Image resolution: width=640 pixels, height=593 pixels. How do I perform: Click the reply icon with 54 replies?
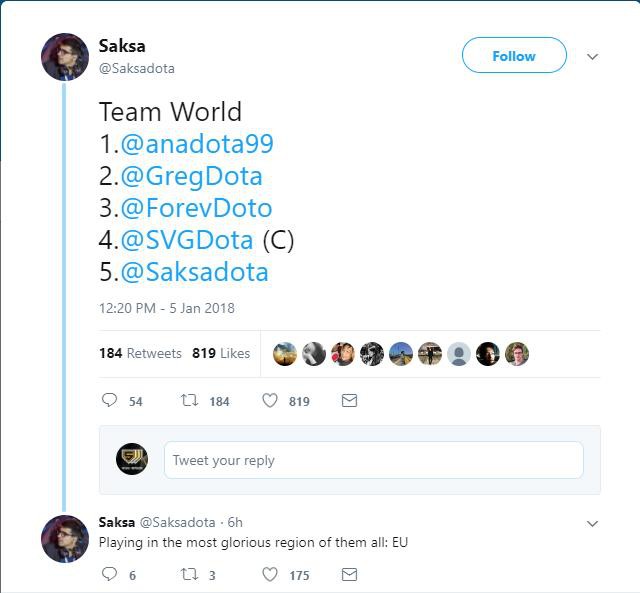pos(109,400)
